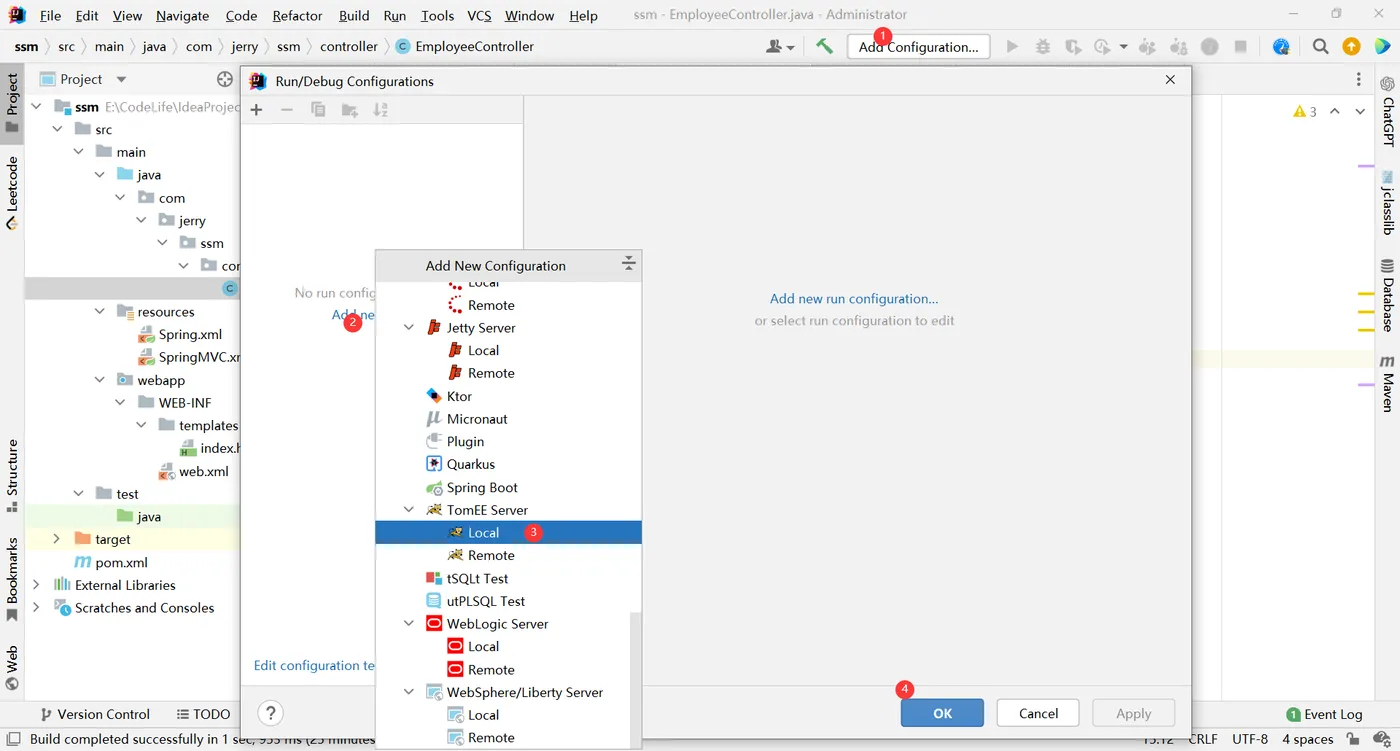Click the Debug bug icon in toolbar
Image resolution: width=1400 pixels, height=751 pixels.
[1043, 46]
